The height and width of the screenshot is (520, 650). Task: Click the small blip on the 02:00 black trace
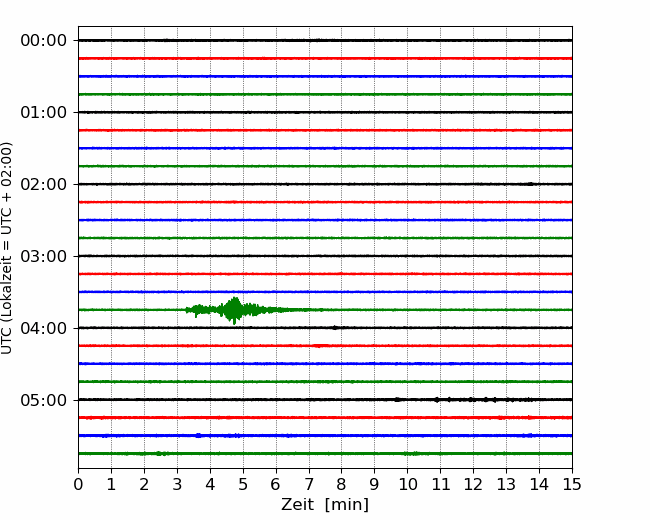pos(530,184)
